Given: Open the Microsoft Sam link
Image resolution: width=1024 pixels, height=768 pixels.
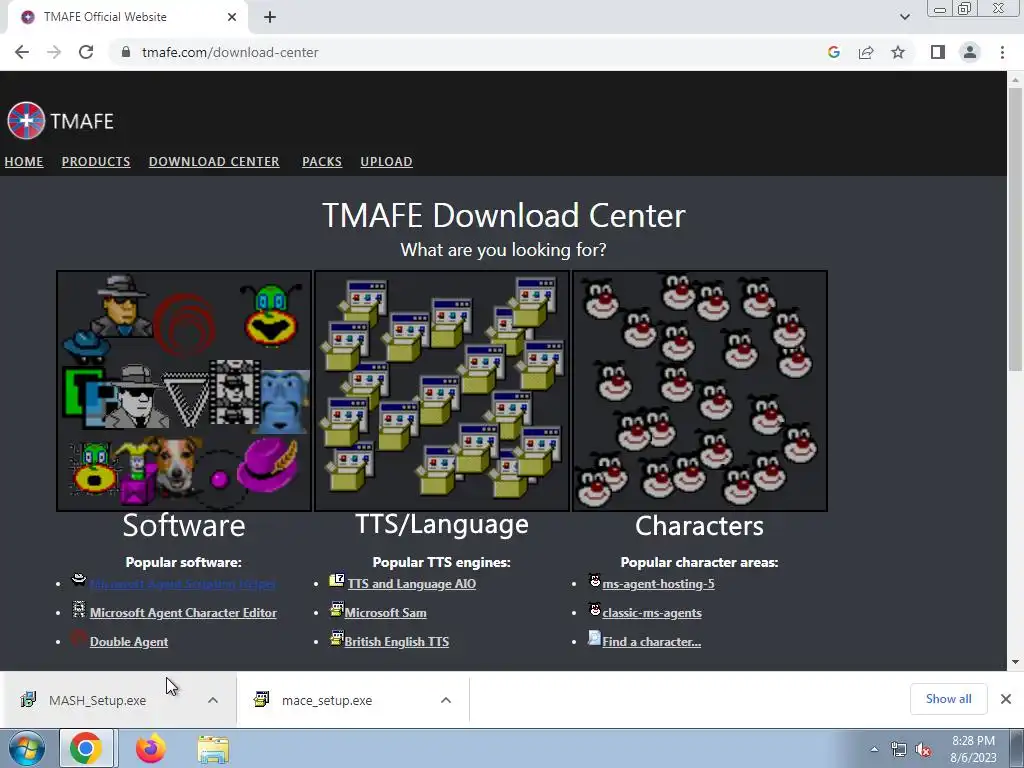Looking at the screenshot, I should click(x=385, y=613).
